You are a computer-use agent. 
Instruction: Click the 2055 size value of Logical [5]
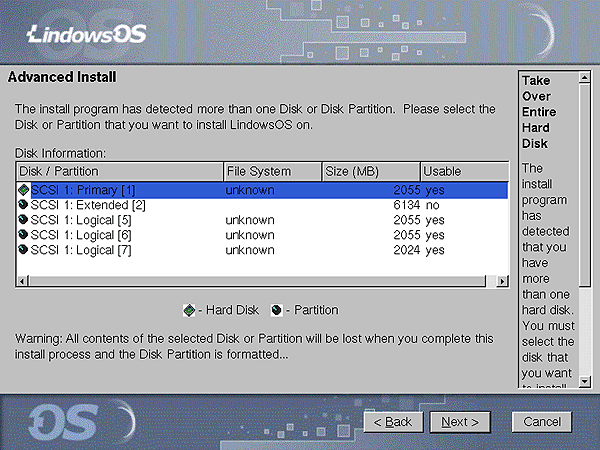(x=407, y=220)
